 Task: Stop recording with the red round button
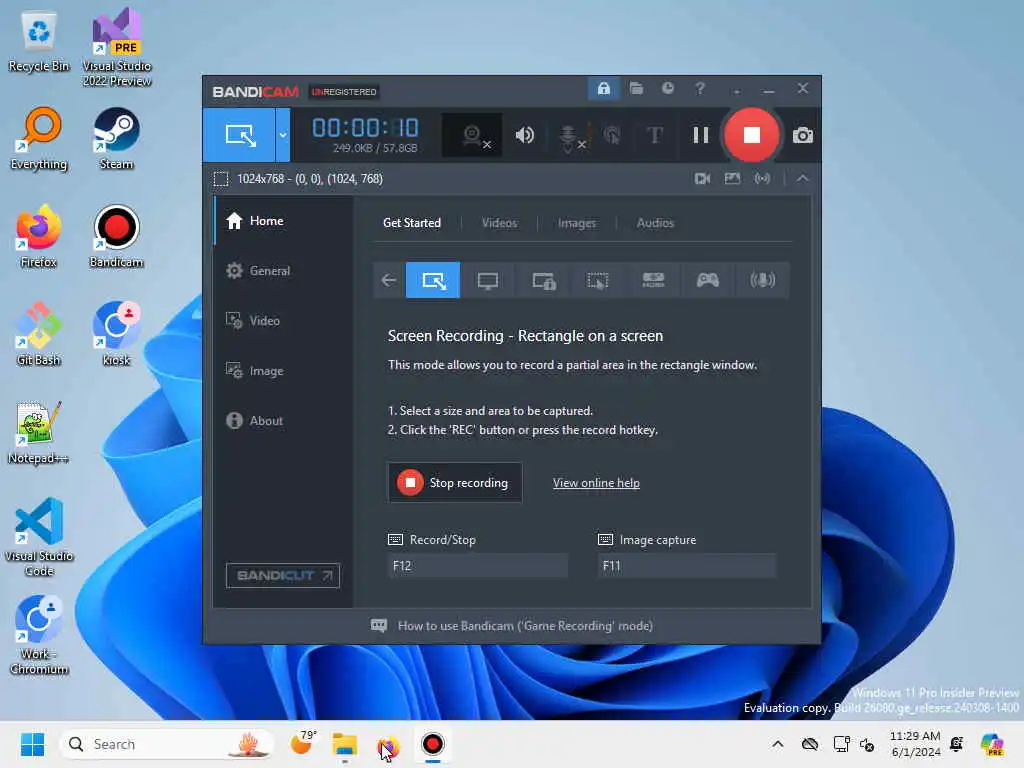coord(752,135)
